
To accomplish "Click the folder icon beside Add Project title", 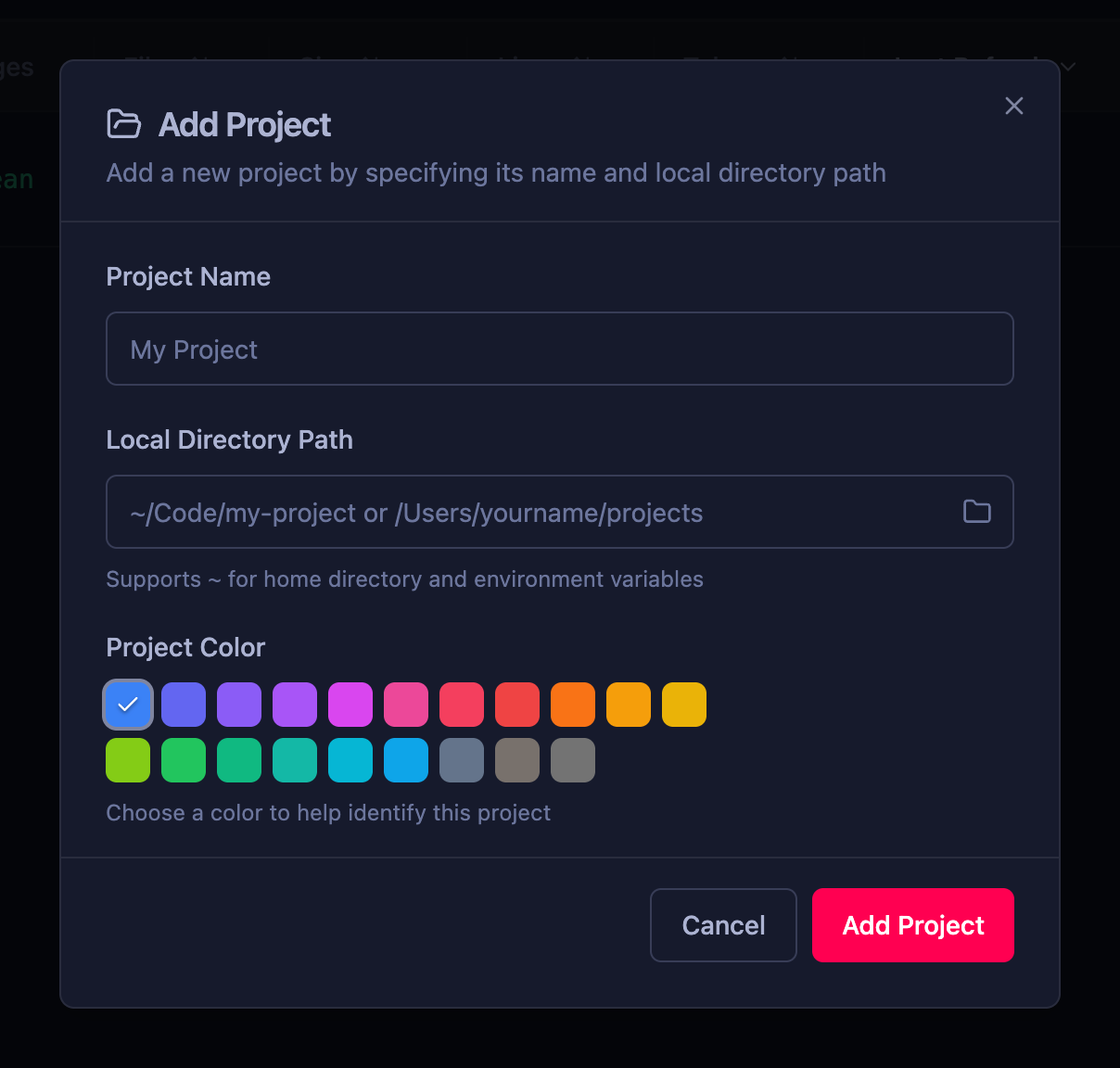I will (x=124, y=123).
